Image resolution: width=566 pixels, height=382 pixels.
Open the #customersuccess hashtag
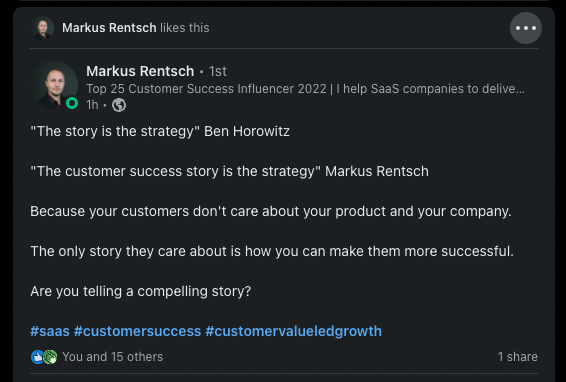[137, 331]
